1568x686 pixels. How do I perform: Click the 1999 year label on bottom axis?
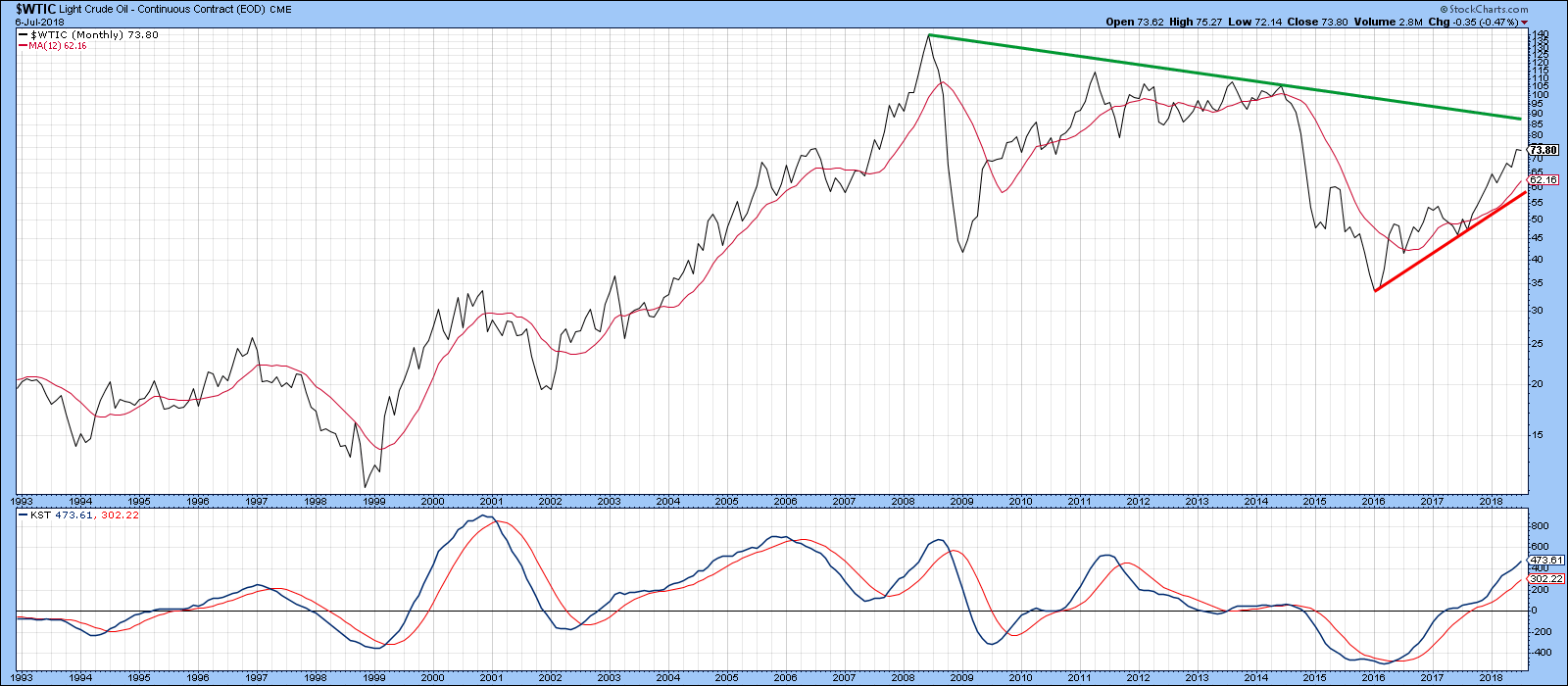373,677
